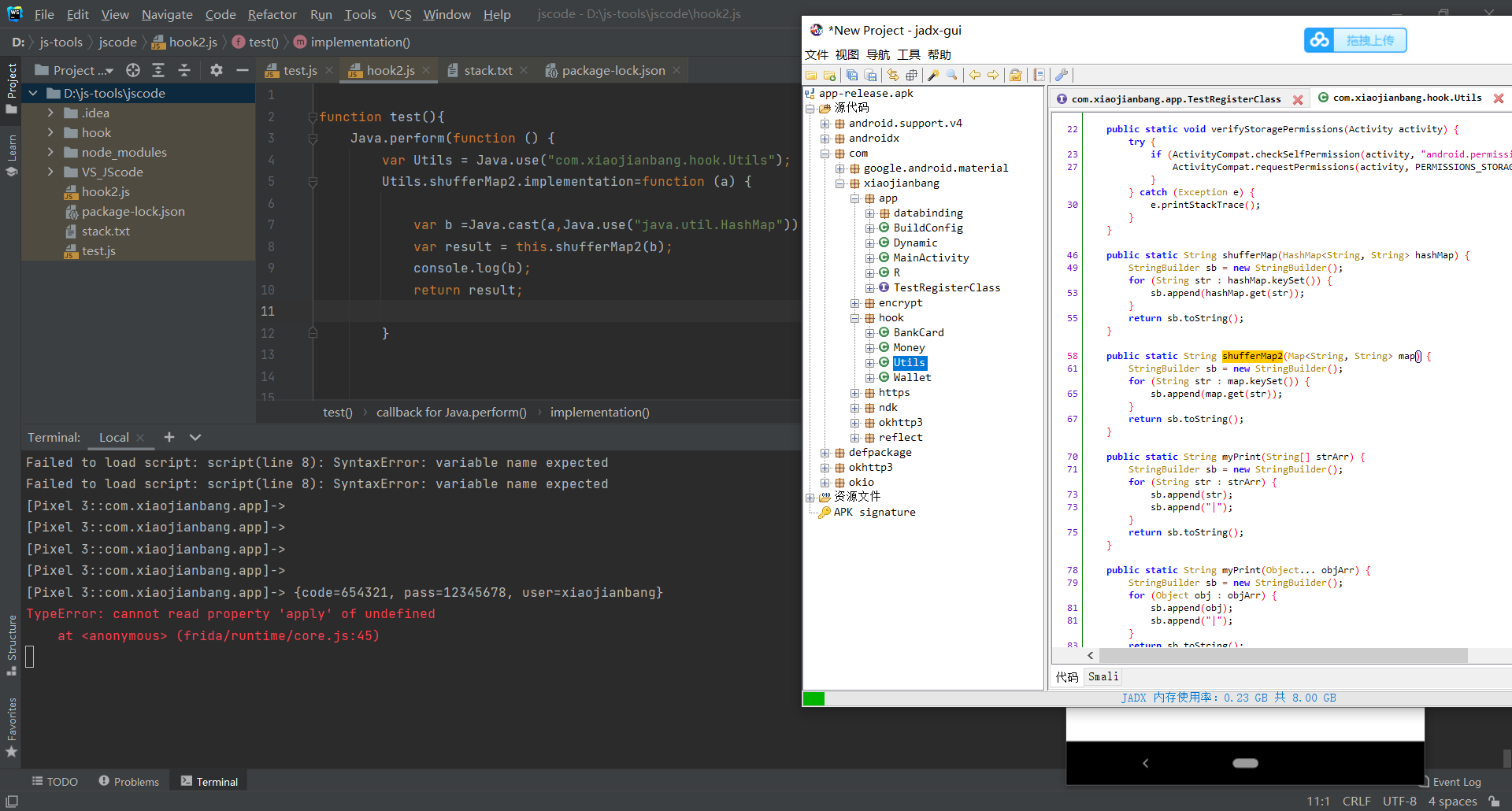Select MainActivity class in jadx tree
Screen dimensions: 1512x811
[931, 257]
